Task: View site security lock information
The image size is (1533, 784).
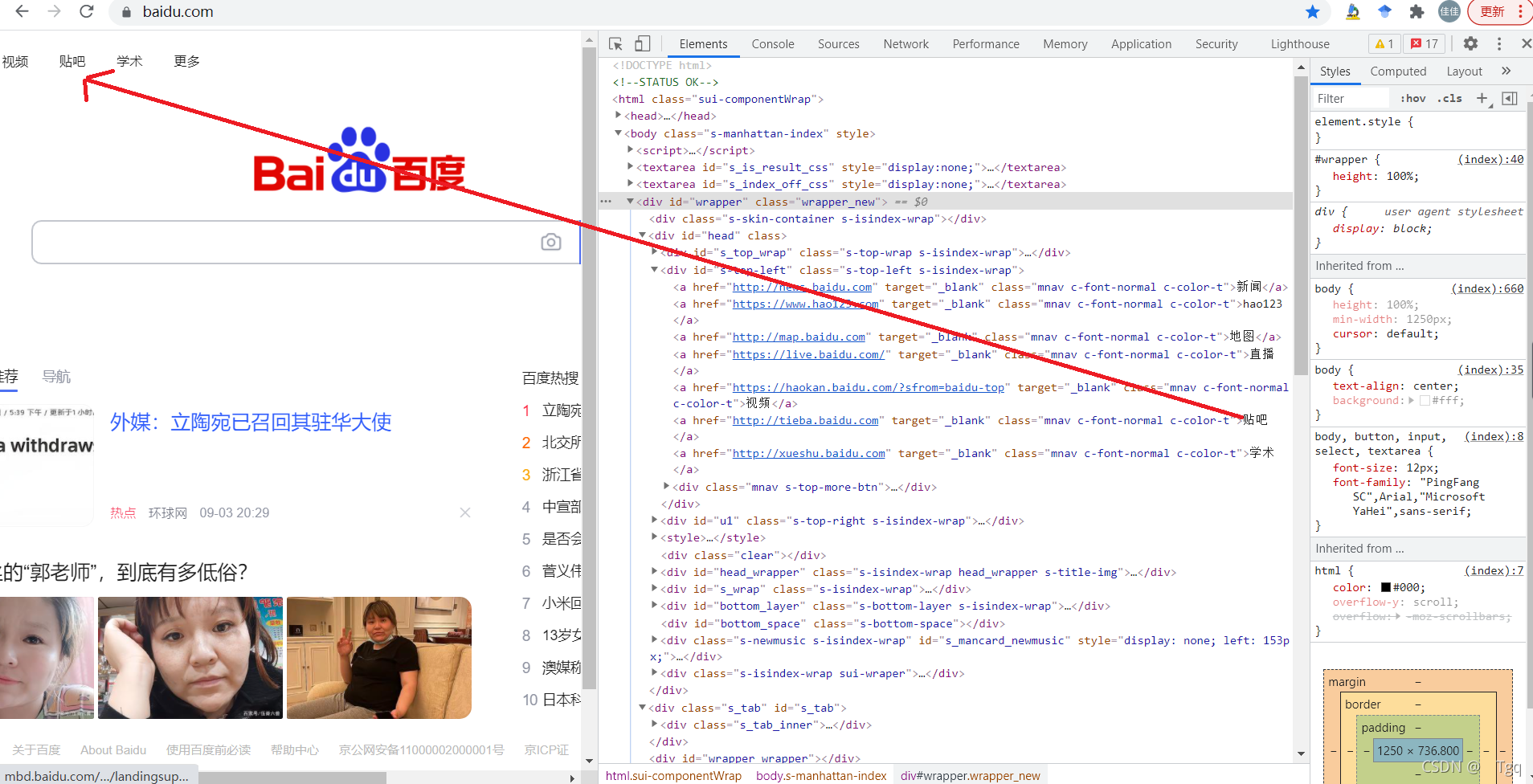Action: [126, 12]
